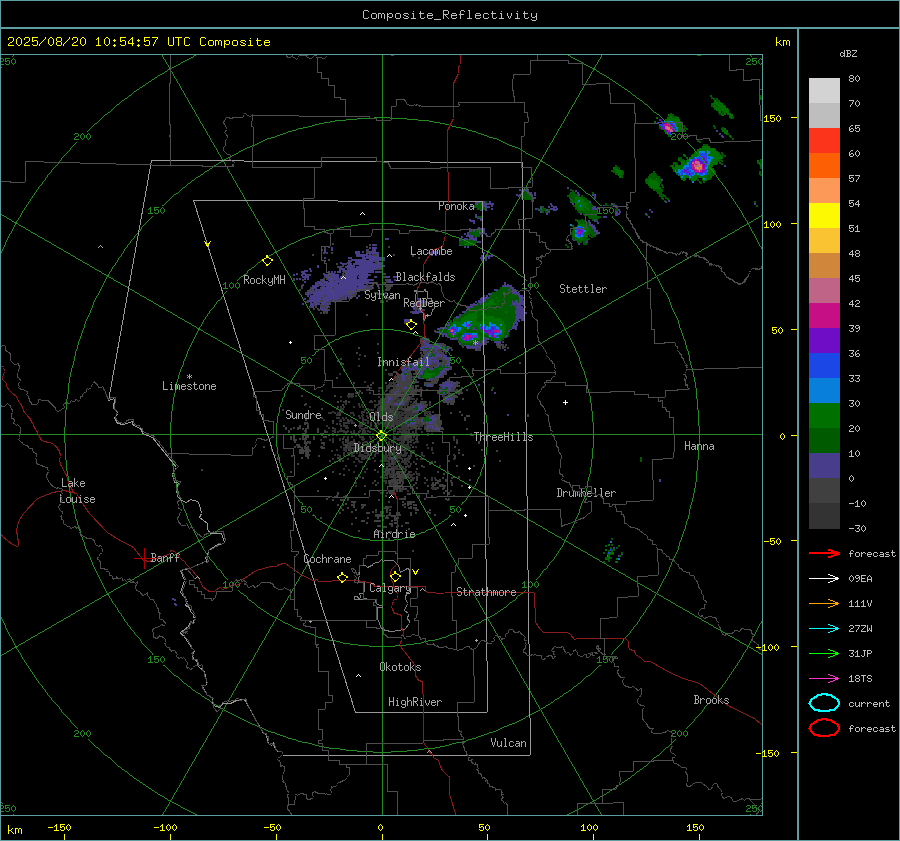Screen dimensions: 900x841
Task: Click the ThreeHills town label
Action: click(x=503, y=437)
